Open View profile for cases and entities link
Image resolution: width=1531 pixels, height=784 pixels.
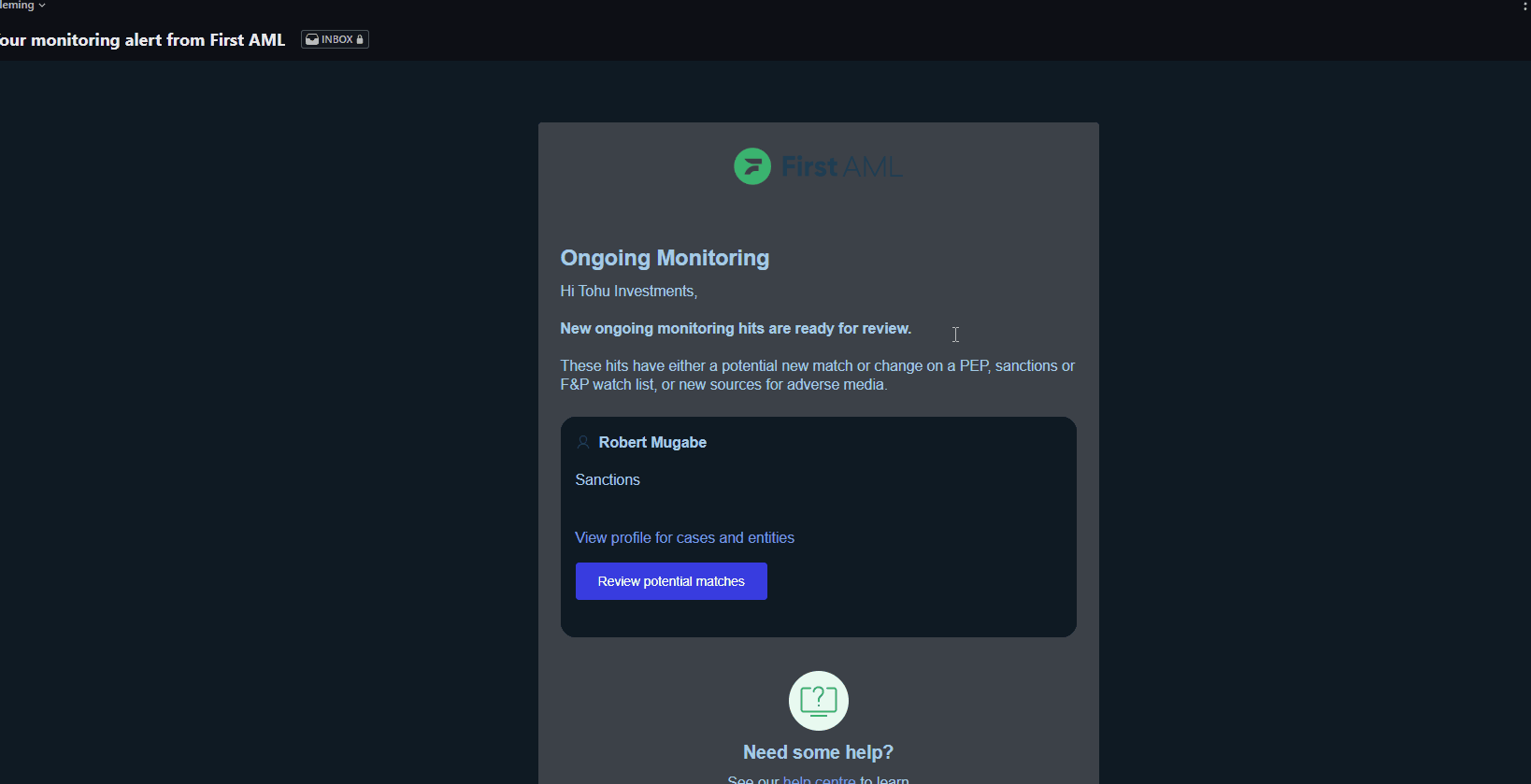[684, 537]
